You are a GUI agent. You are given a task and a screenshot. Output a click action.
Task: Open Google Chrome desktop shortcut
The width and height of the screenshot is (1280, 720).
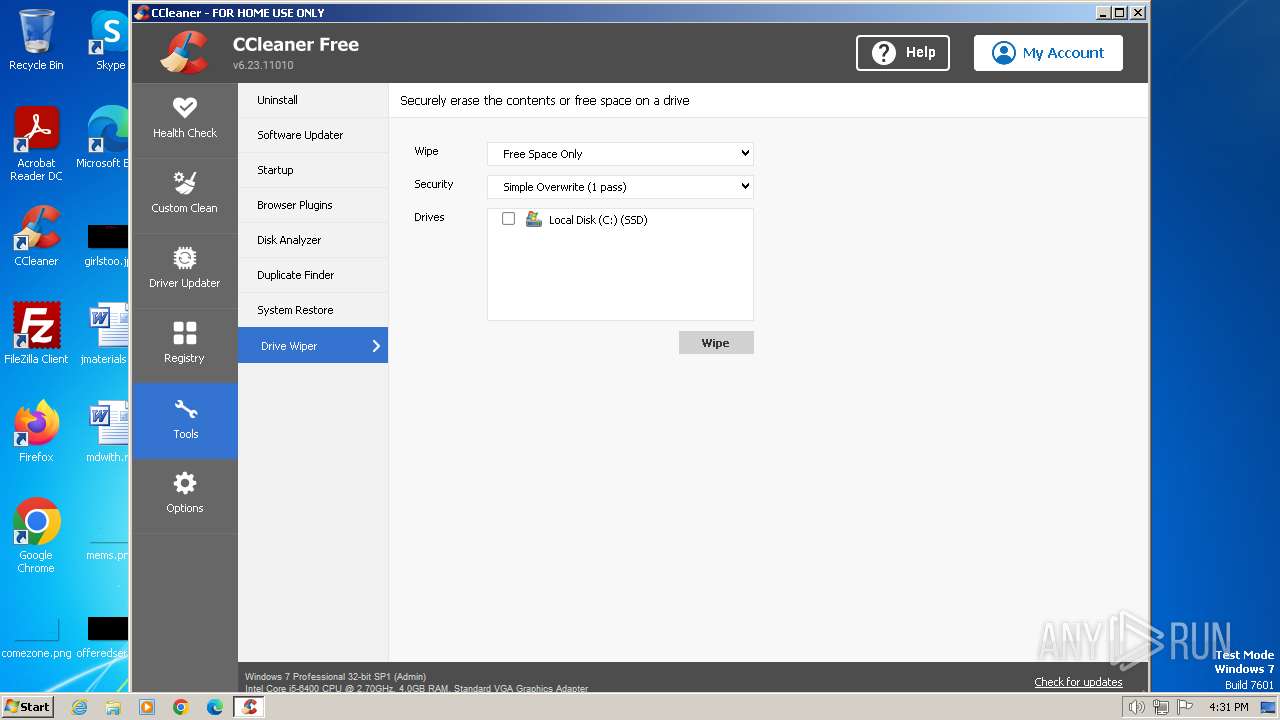(36, 536)
